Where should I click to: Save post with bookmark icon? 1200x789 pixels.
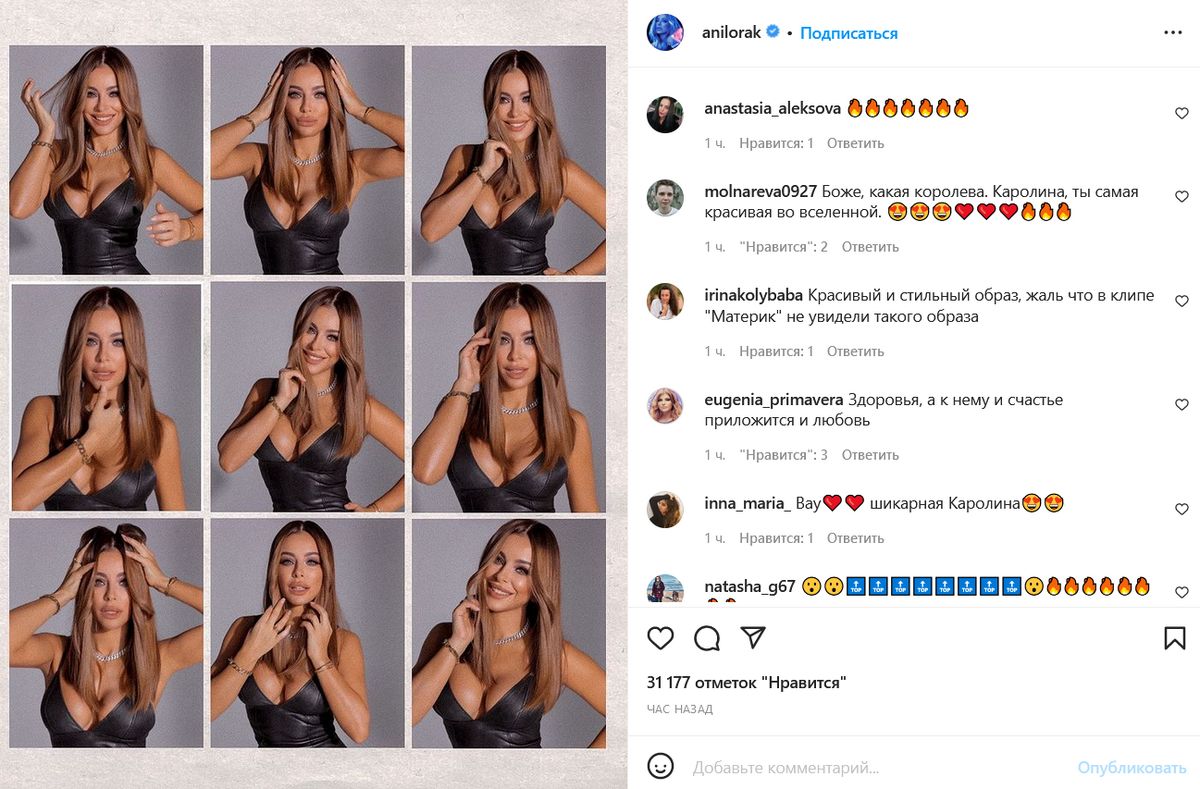pyautogui.click(x=1175, y=638)
